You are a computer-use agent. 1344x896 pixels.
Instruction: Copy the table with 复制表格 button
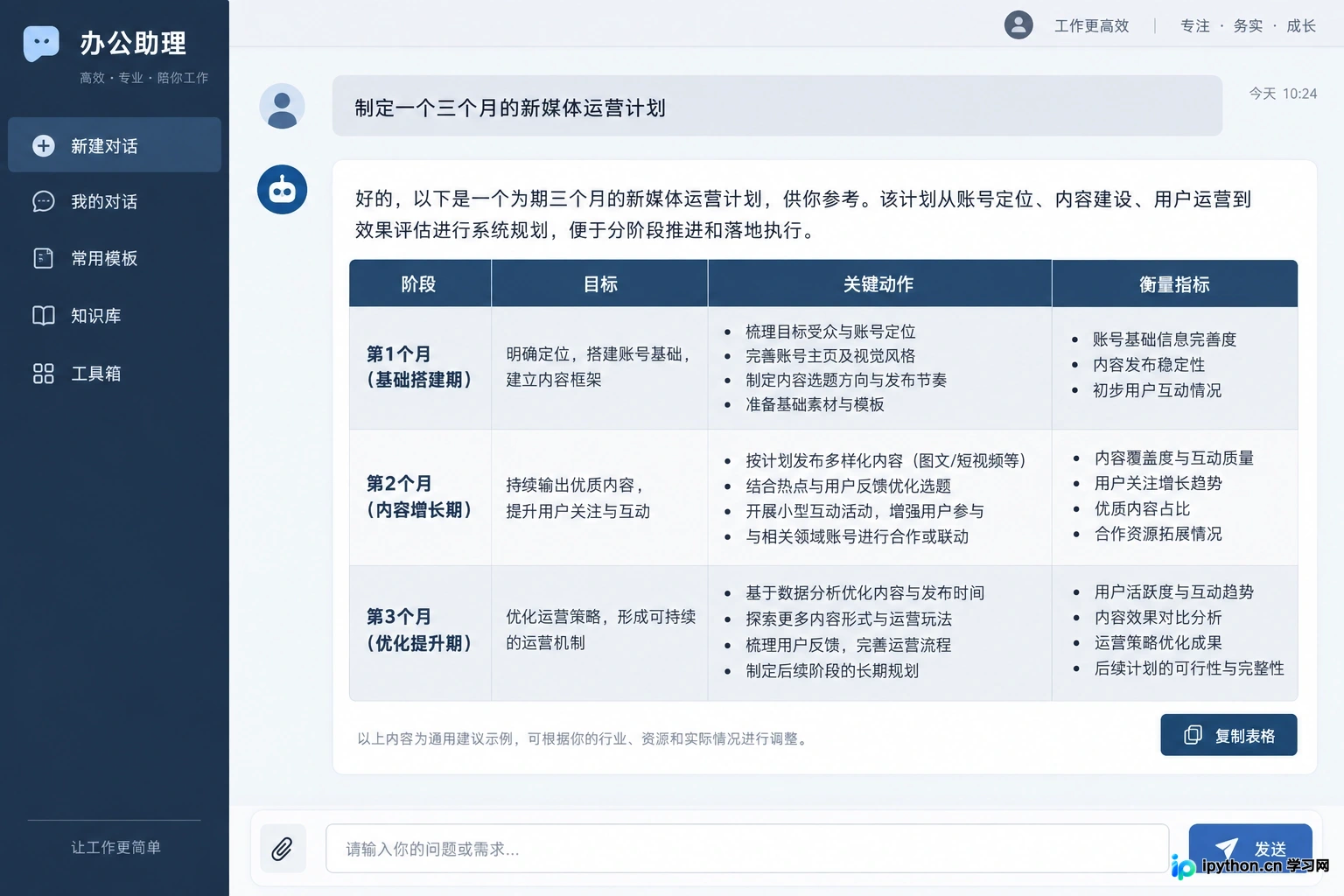coord(1228,735)
